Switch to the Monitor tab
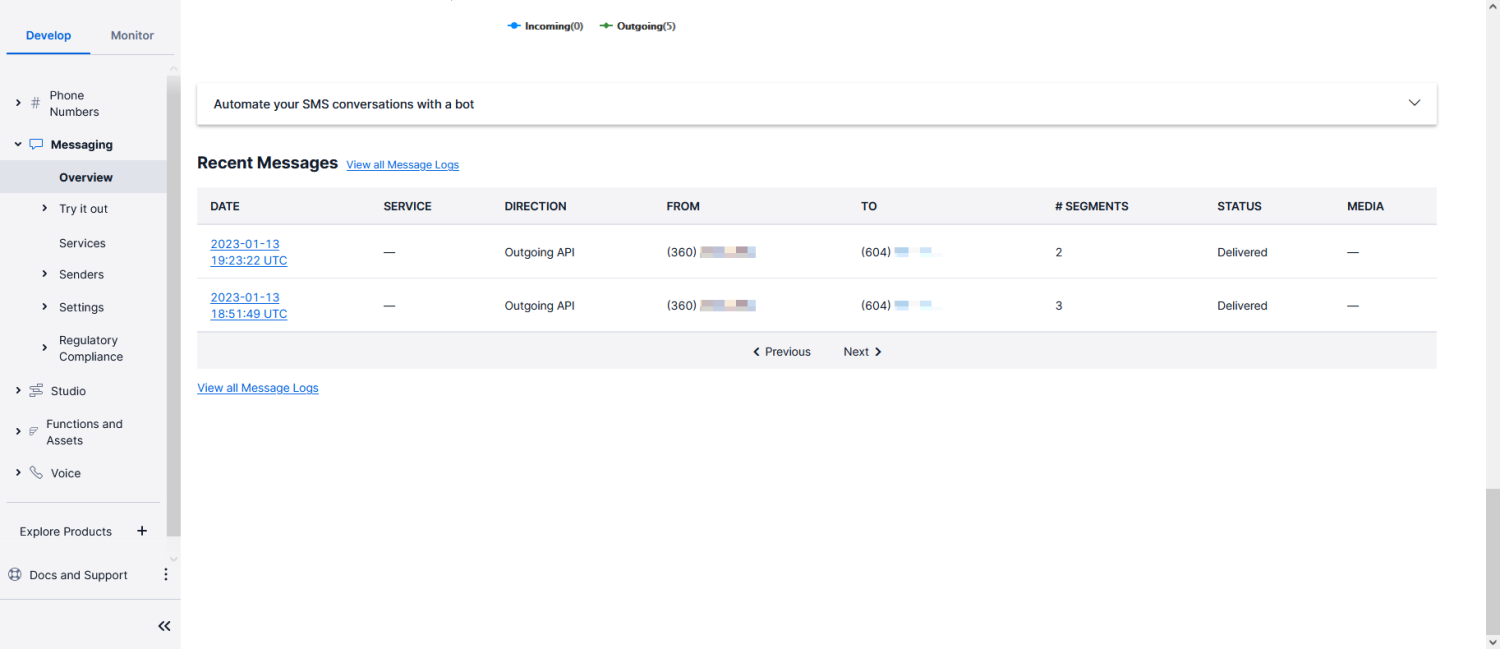Viewport: 1500px width, 649px height. 132,35
